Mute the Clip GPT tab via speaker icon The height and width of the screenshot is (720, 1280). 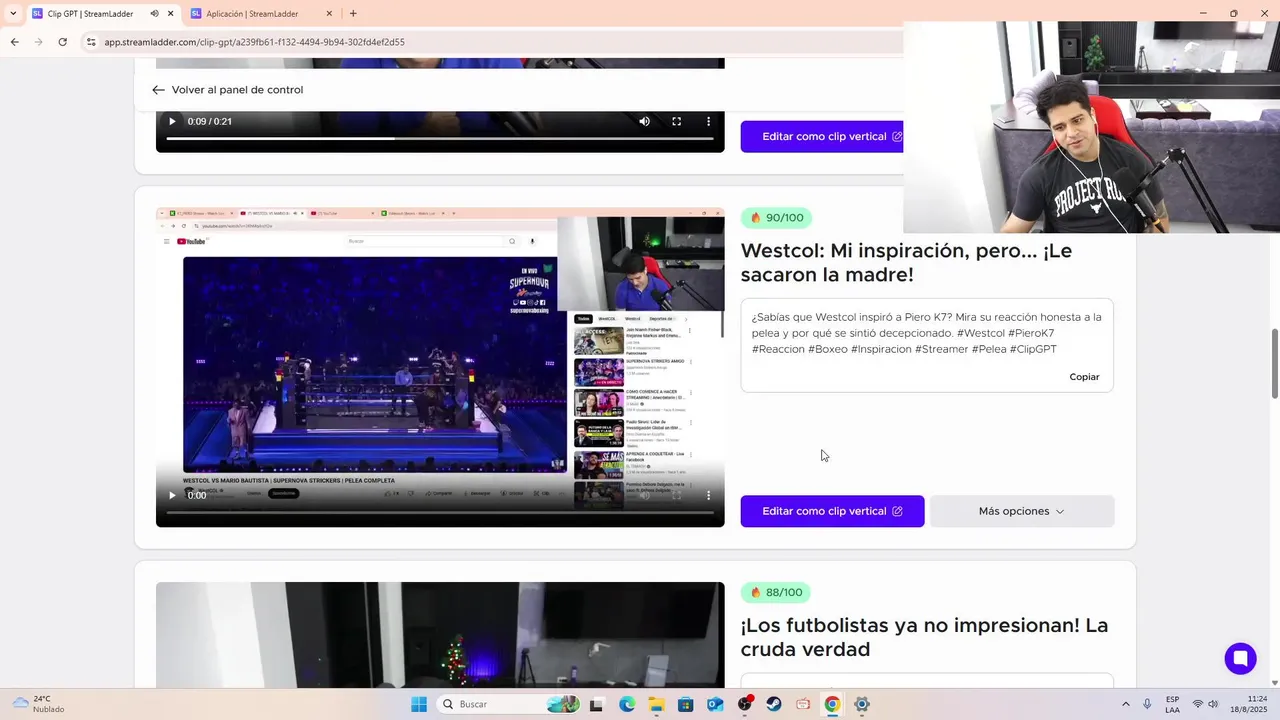click(154, 14)
